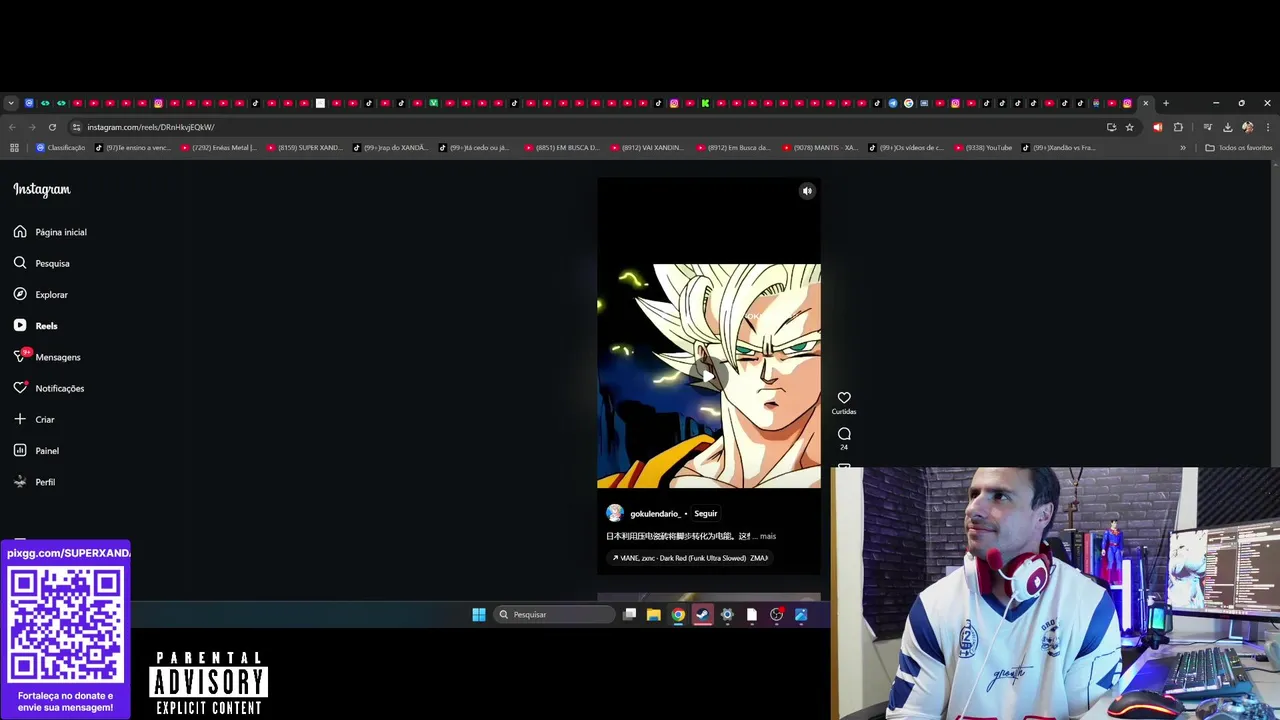The image size is (1280, 720).
Task: Open the 'SUPER XAND...' bookmark
Action: [x=305, y=148]
